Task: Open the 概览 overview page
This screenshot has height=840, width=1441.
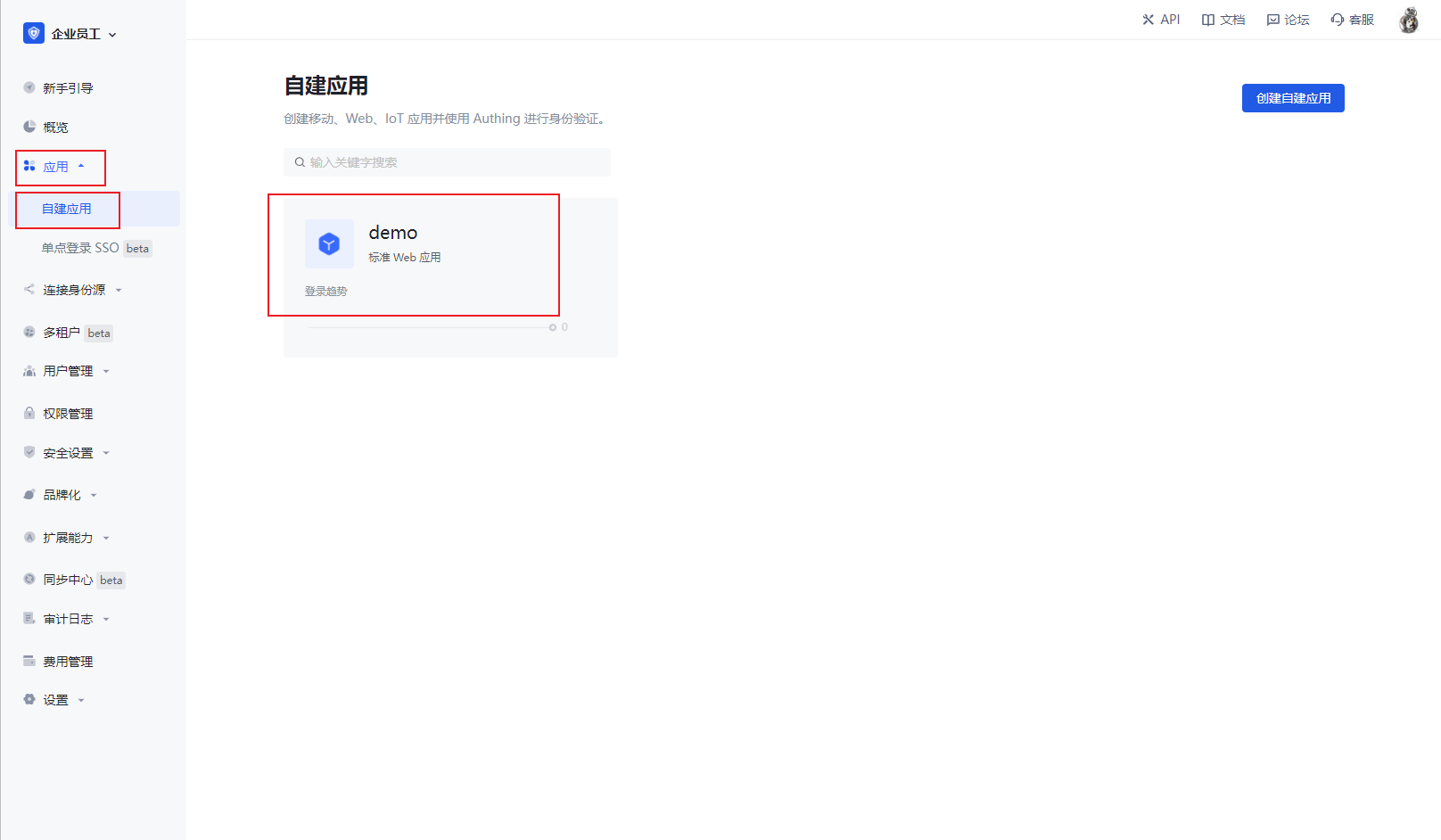Action: tap(55, 128)
